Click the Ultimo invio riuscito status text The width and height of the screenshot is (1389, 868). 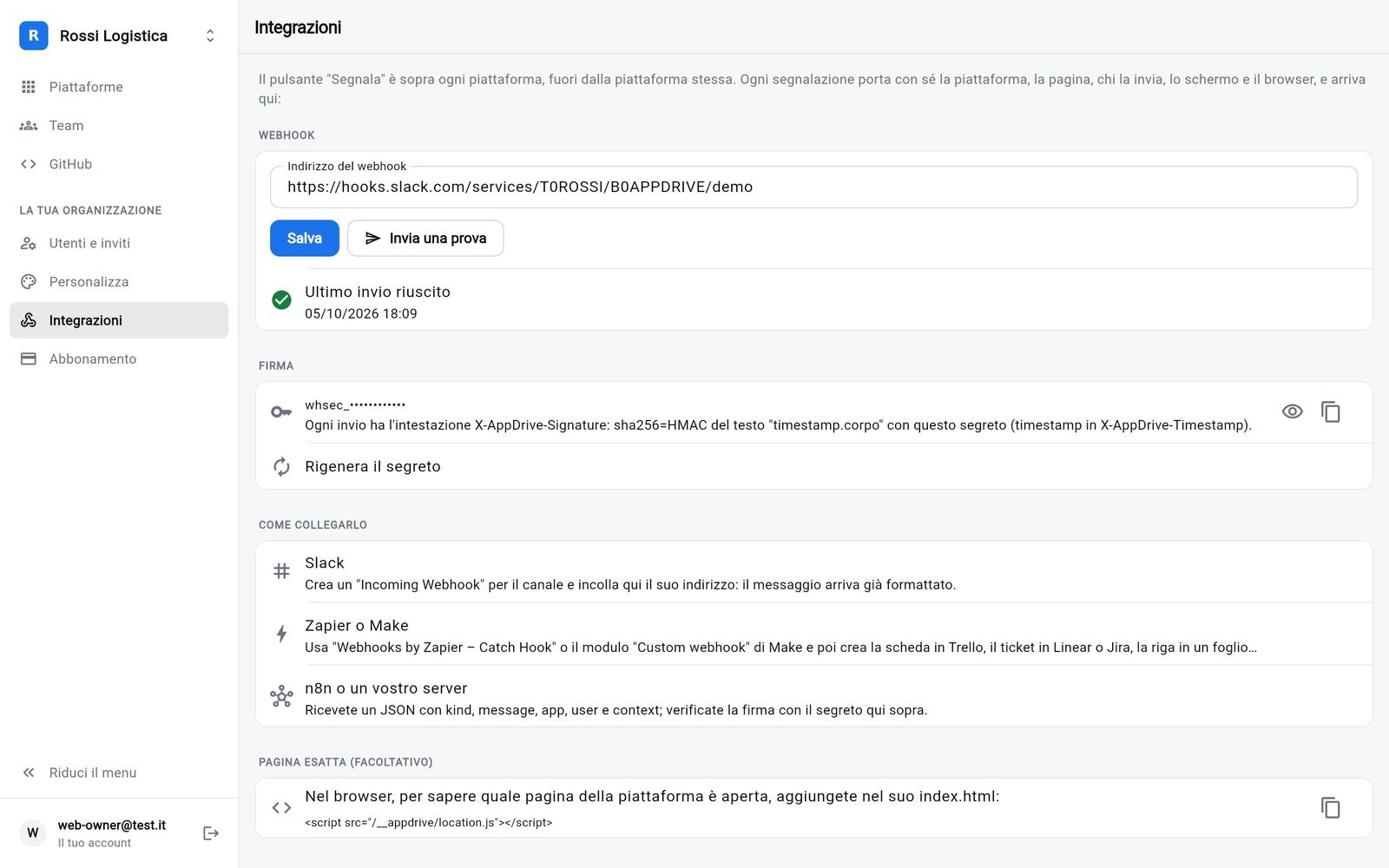pos(378,292)
